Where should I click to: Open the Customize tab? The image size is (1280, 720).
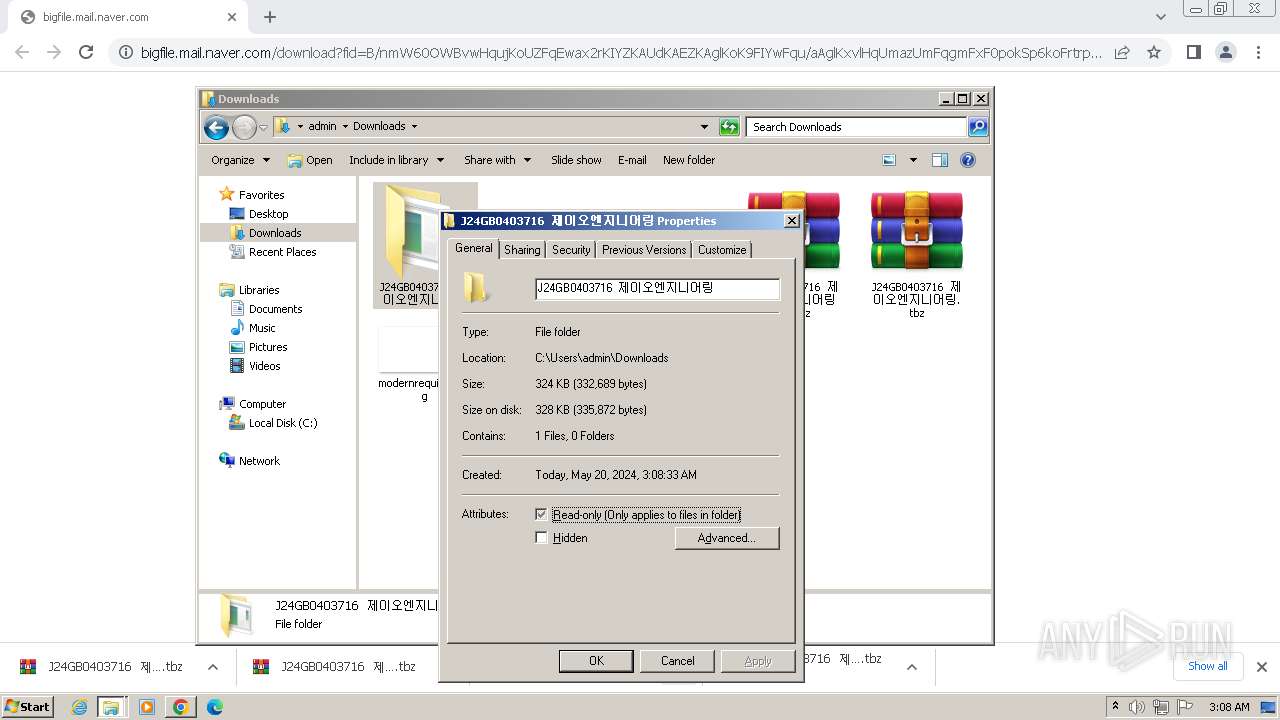tap(722, 250)
